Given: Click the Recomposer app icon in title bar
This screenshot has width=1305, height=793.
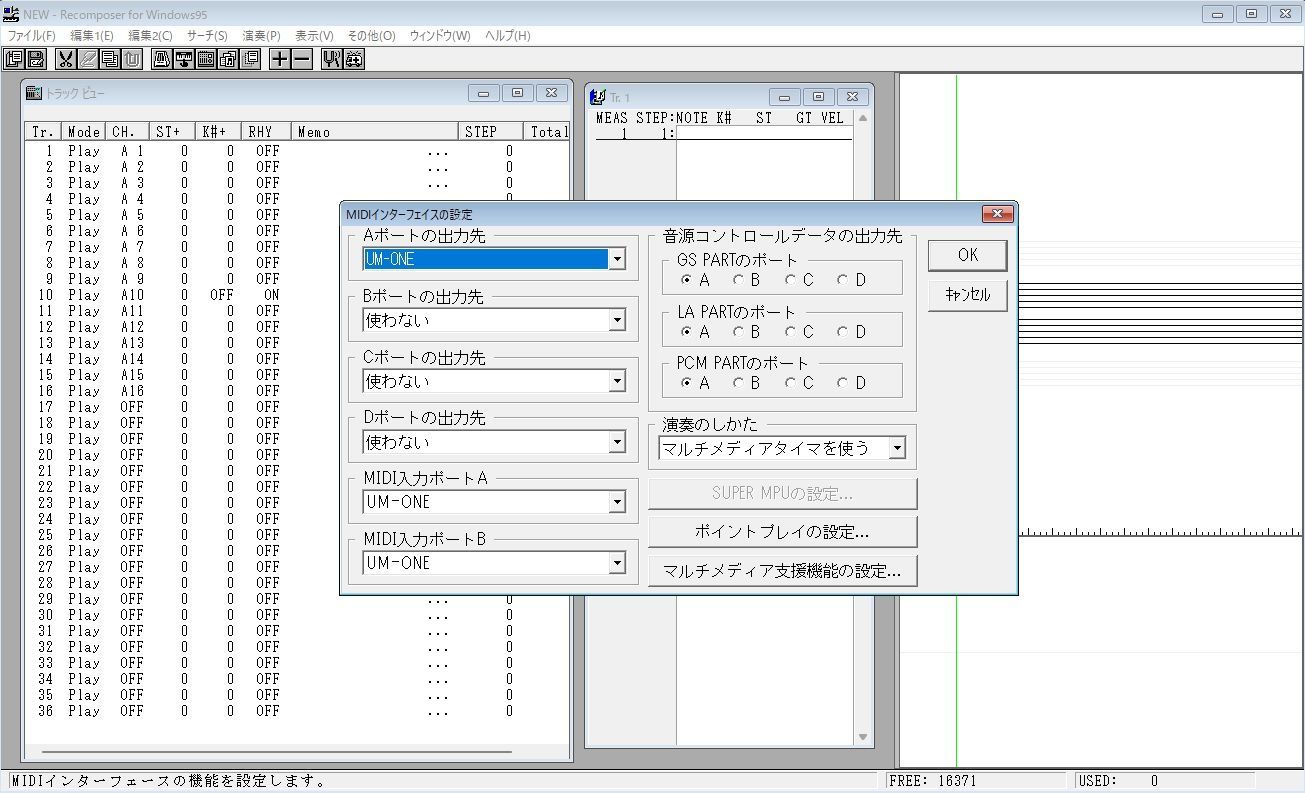Looking at the screenshot, I should point(11,14).
